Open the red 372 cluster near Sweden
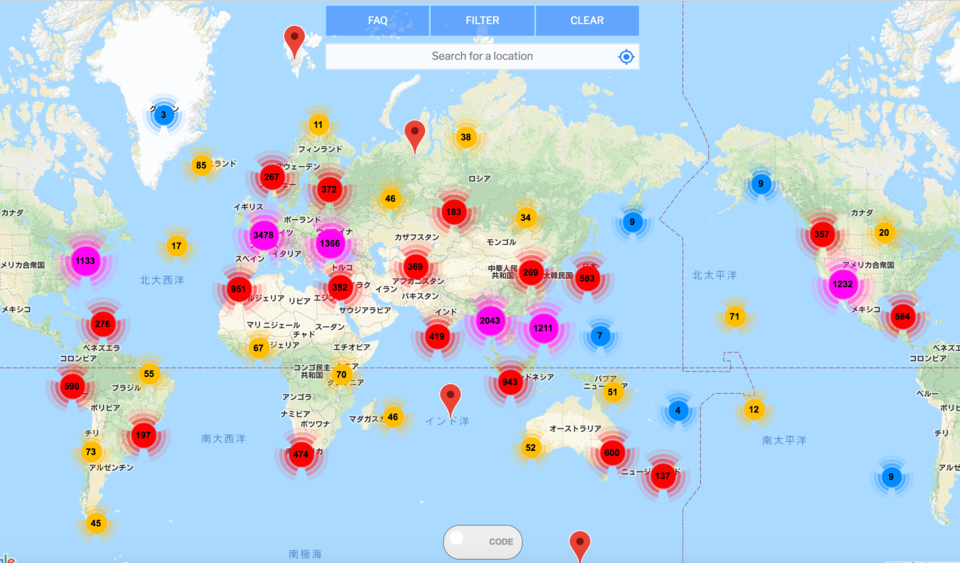Screen dimensions: 960x563 click(329, 190)
